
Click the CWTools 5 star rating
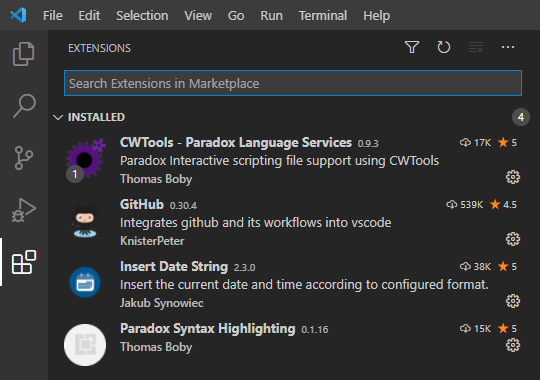[507, 143]
